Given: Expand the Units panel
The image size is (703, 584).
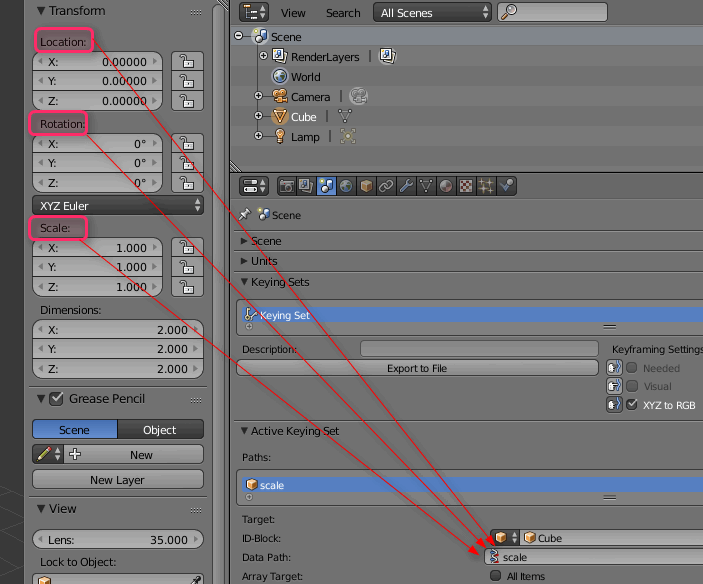Looking at the screenshot, I should 244,261.
